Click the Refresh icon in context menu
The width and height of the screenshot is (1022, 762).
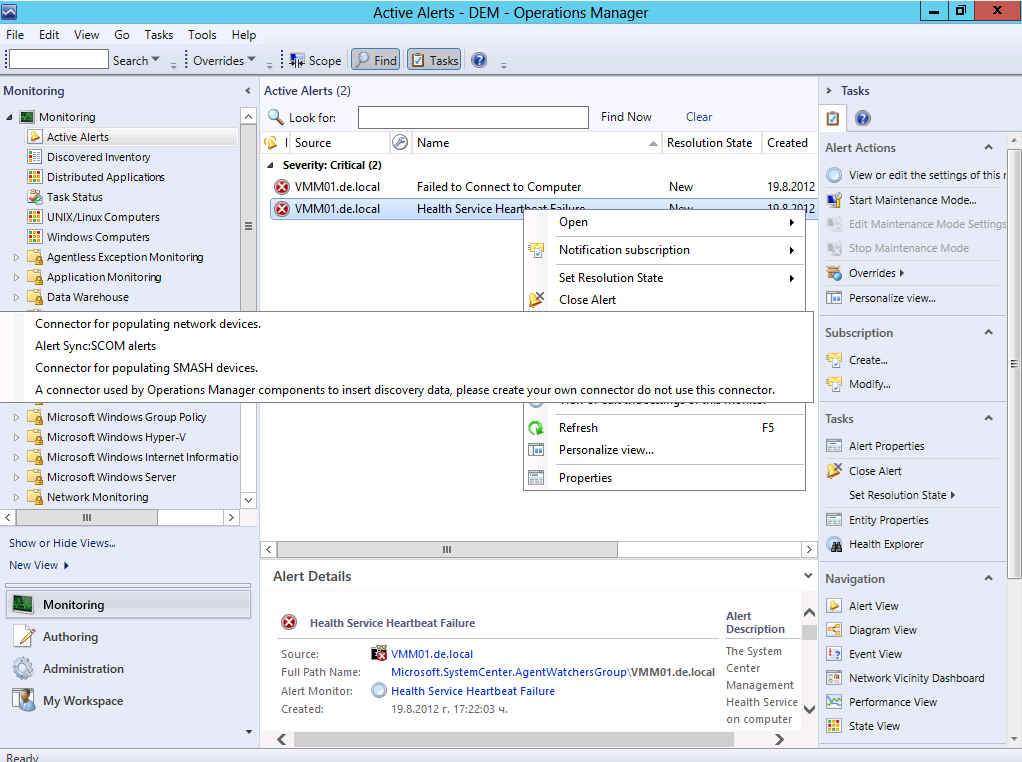tap(537, 428)
